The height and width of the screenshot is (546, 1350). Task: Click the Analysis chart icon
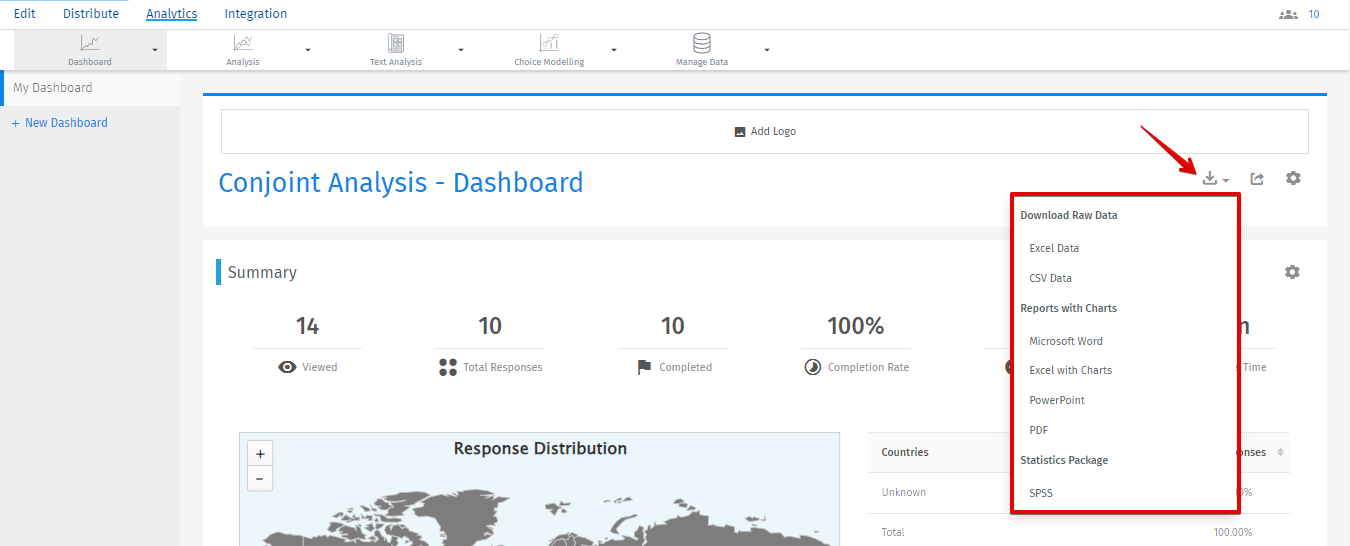[243, 43]
